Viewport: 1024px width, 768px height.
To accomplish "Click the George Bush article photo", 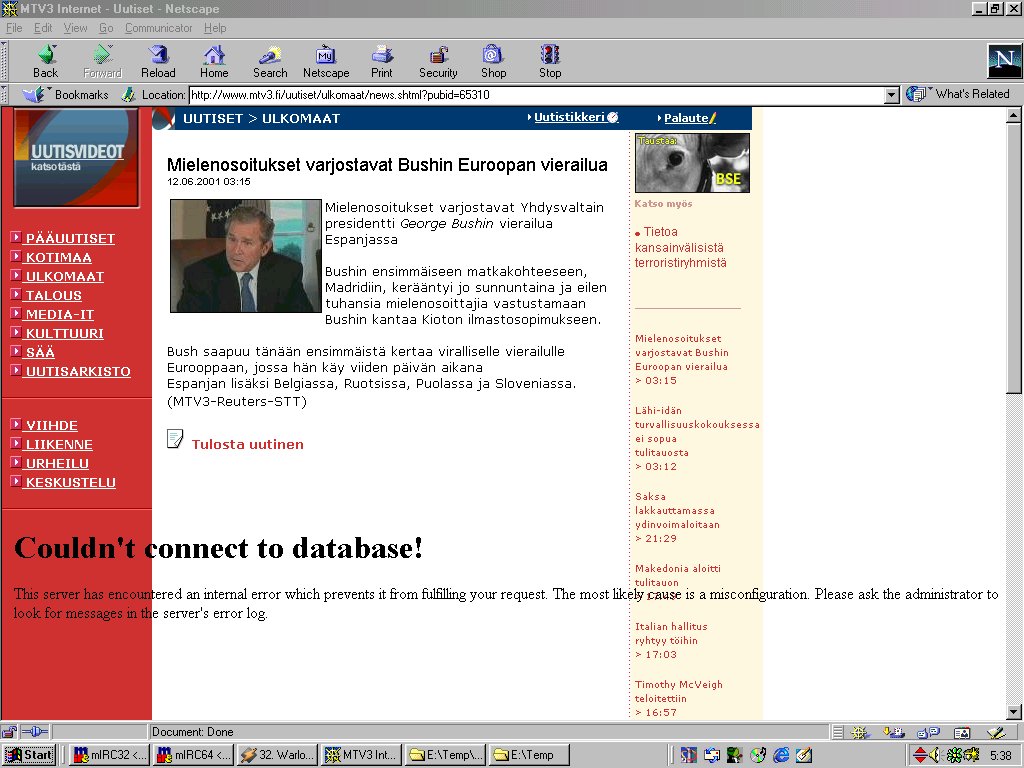I will tap(246, 256).
